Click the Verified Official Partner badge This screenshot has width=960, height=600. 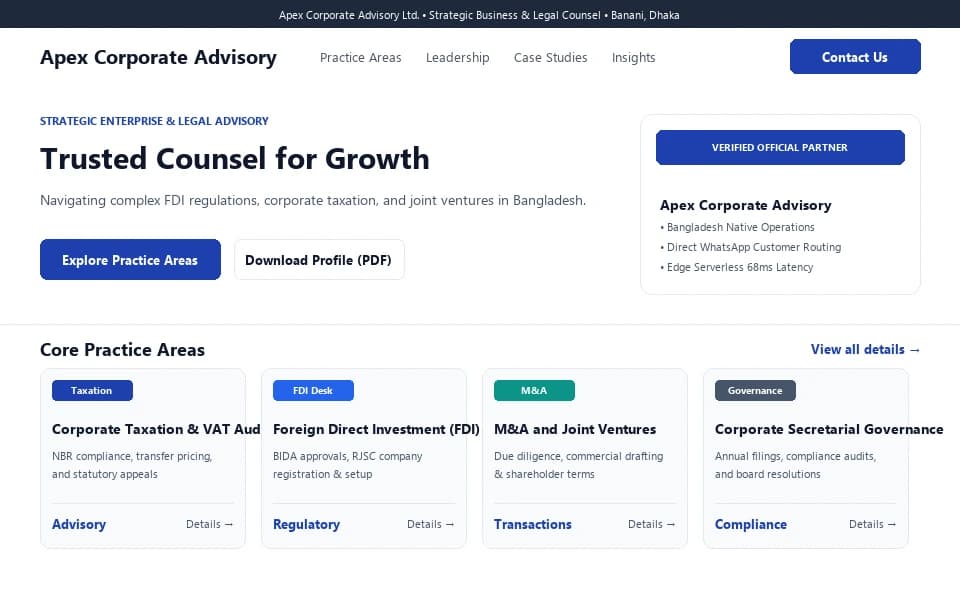coord(780,148)
